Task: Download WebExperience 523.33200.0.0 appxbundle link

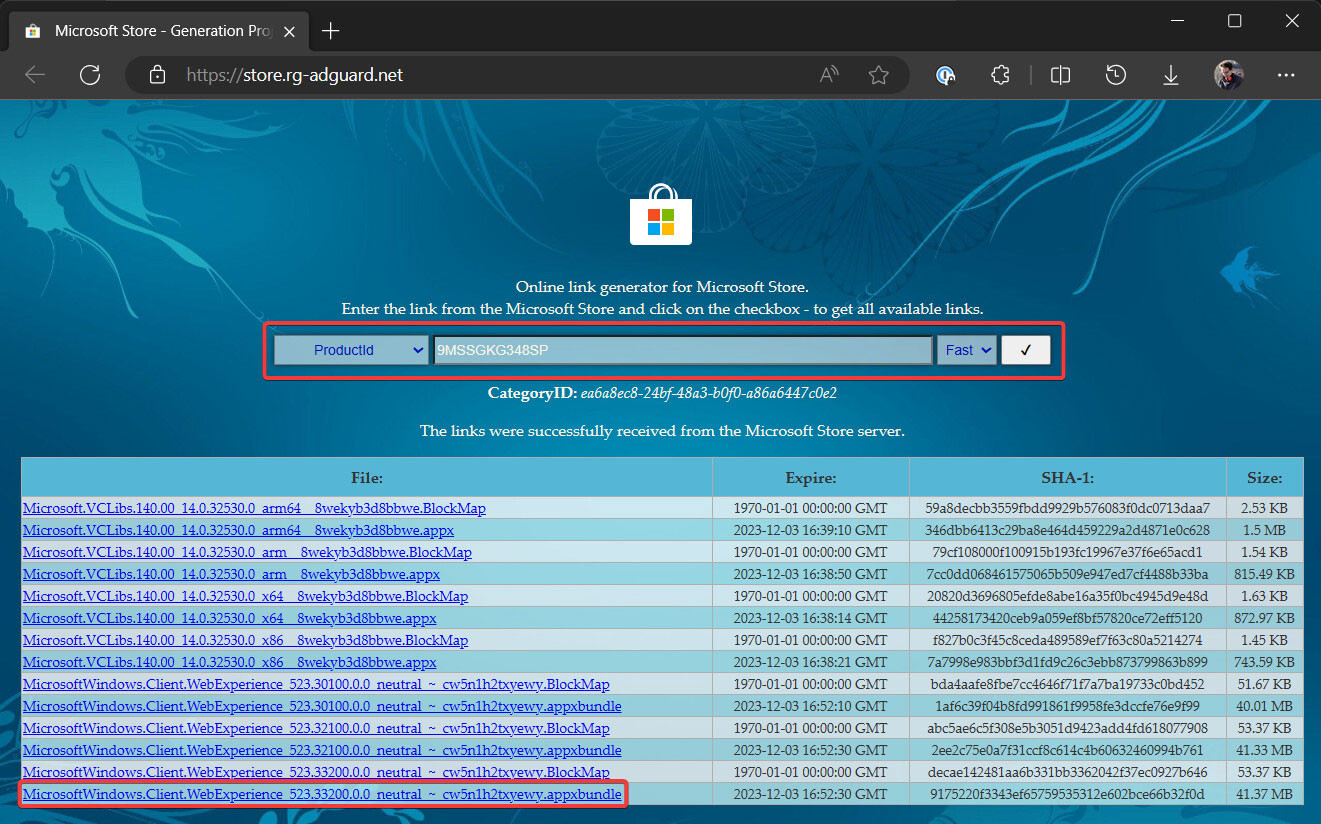Action: pyautogui.click(x=322, y=794)
